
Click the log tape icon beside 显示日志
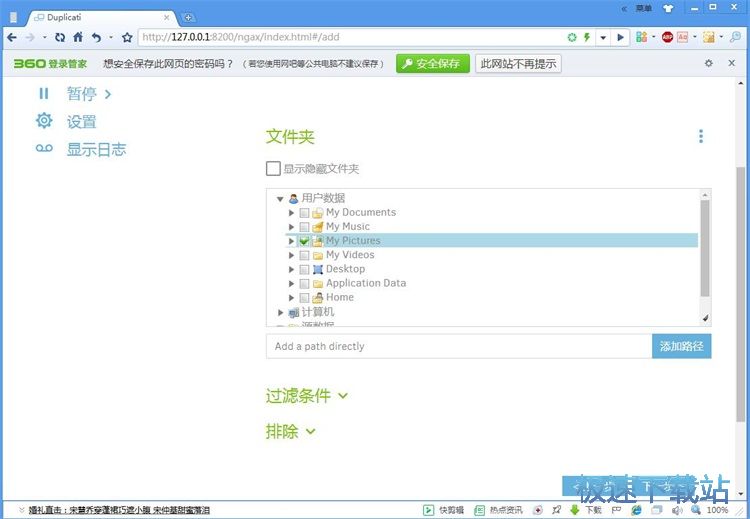point(44,148)
